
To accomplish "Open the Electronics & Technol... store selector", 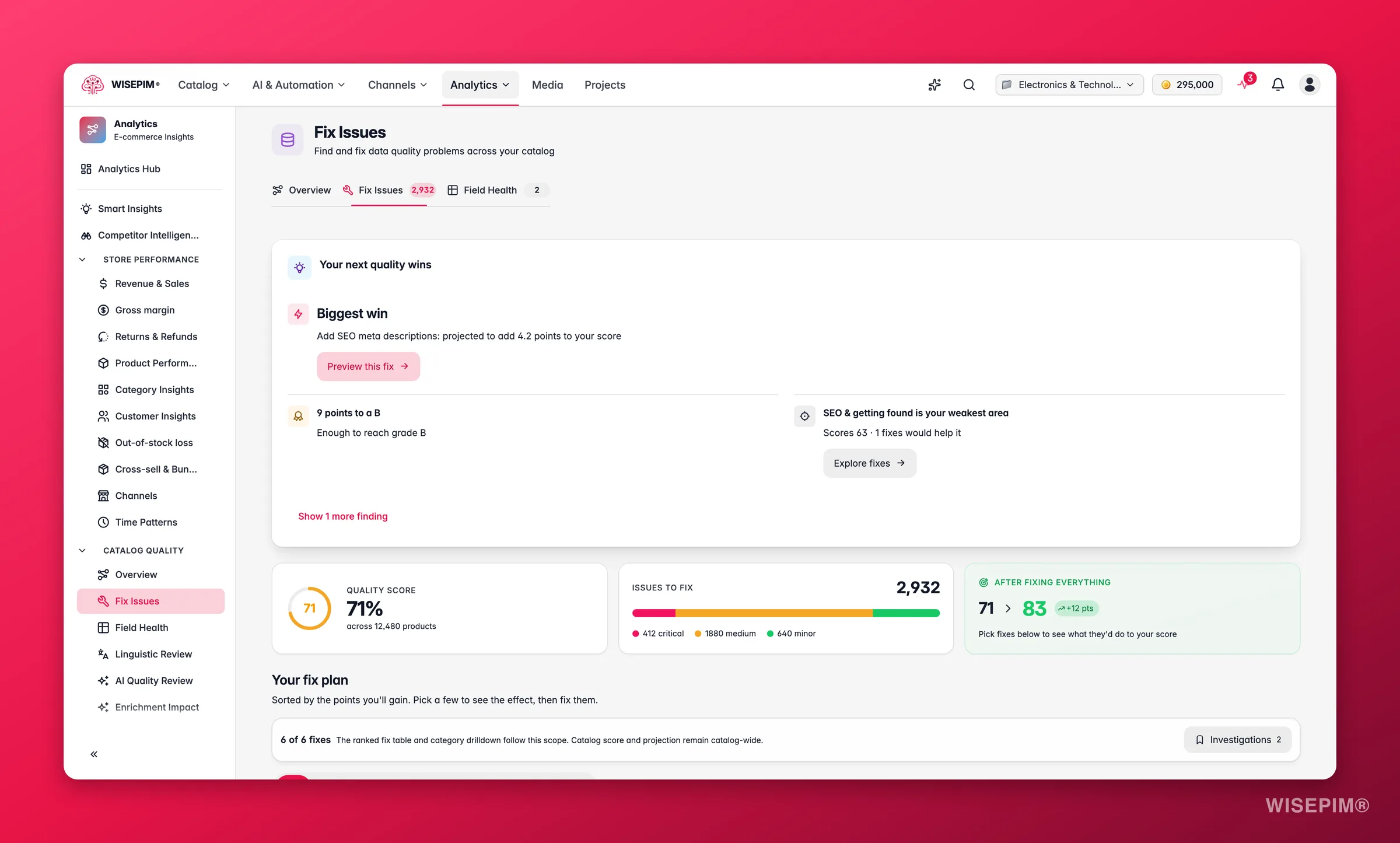I will 1069,85.
